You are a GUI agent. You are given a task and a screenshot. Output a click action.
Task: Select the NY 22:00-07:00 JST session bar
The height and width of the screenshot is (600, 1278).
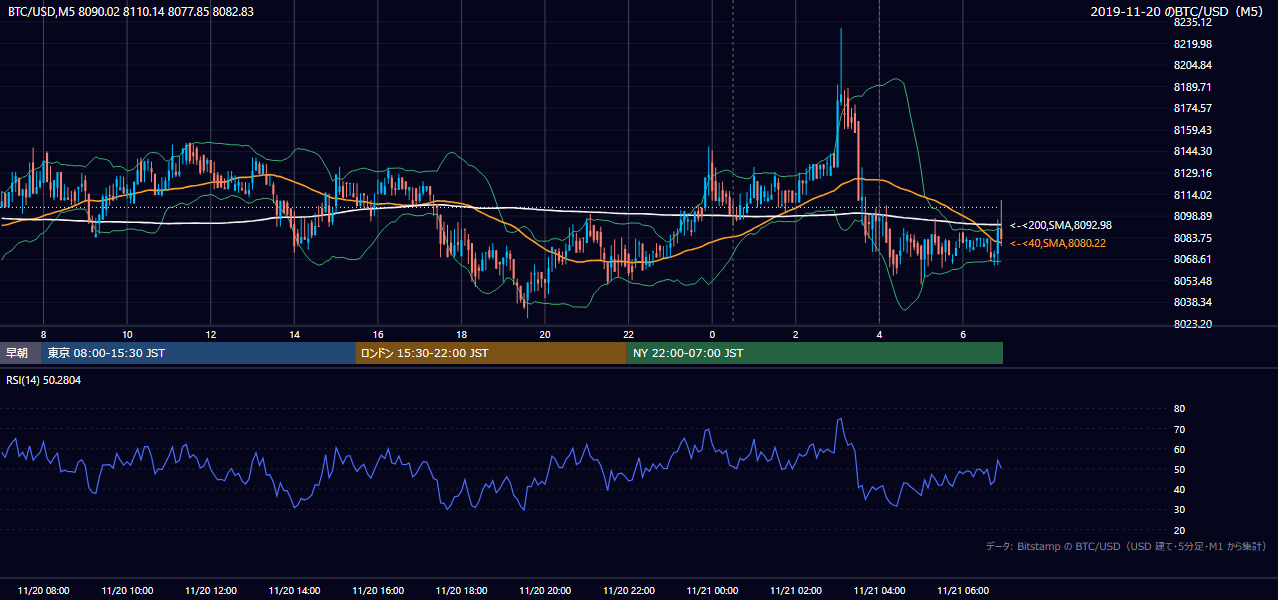pyautogui.click(x=815, y=353)
